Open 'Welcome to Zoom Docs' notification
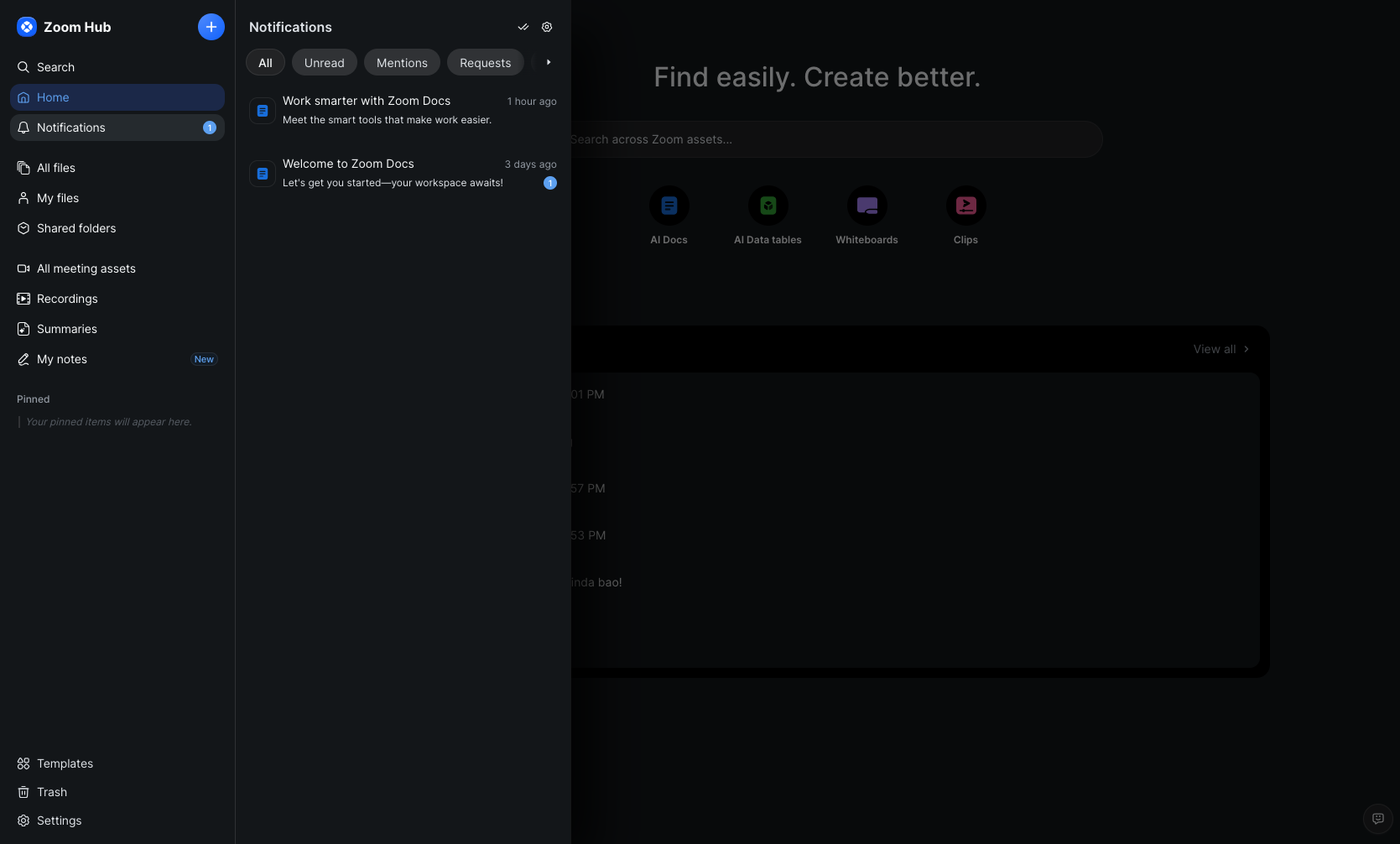This screenshot has width=1400, height=844. pos(403,173)
